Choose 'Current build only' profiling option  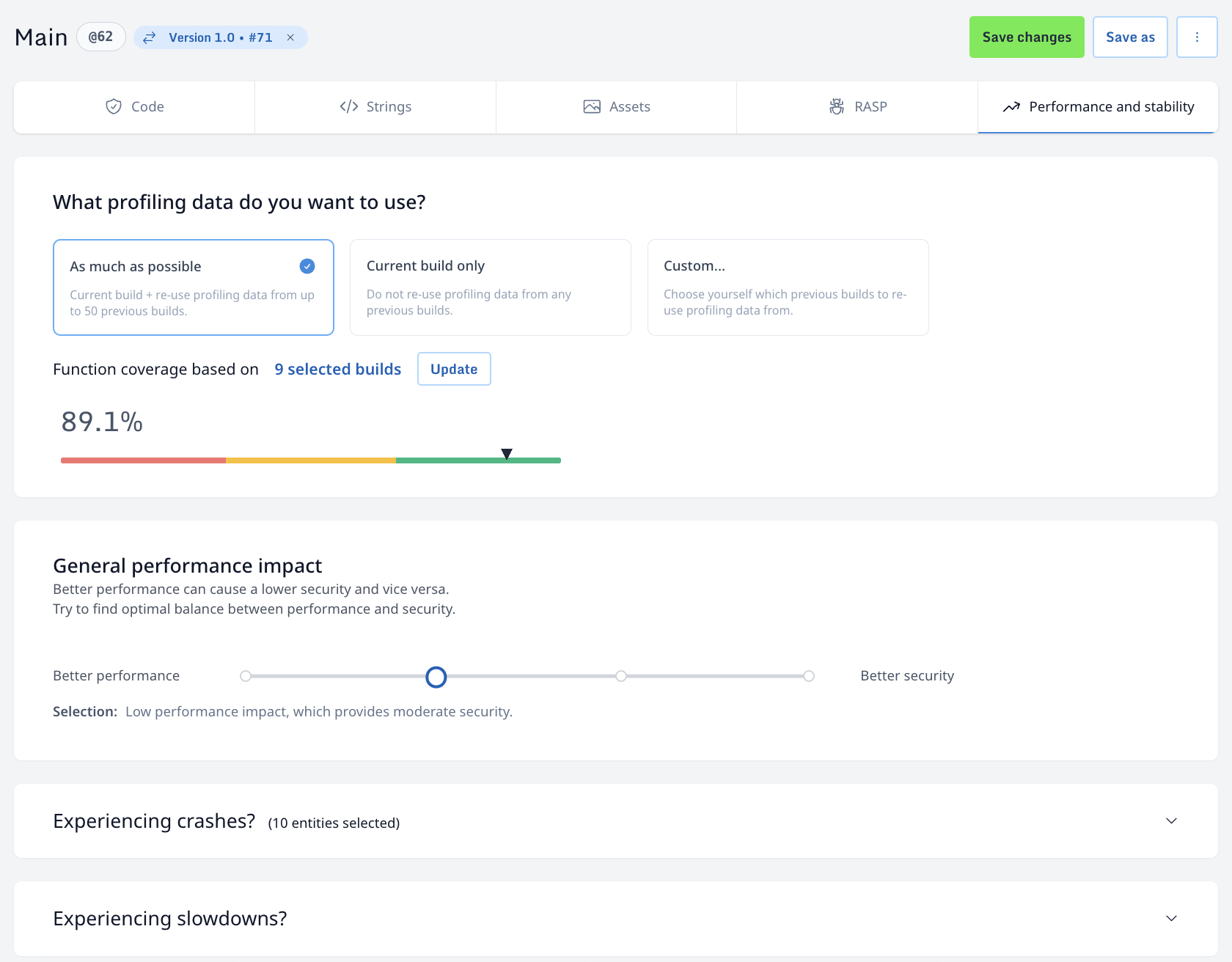[x=490, y=287]
